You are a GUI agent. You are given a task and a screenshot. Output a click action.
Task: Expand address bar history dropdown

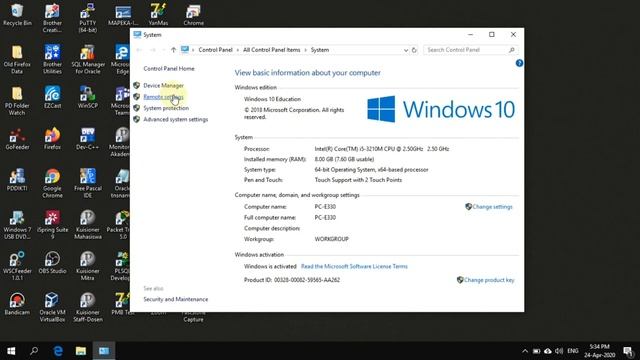[x=406, y=50]
